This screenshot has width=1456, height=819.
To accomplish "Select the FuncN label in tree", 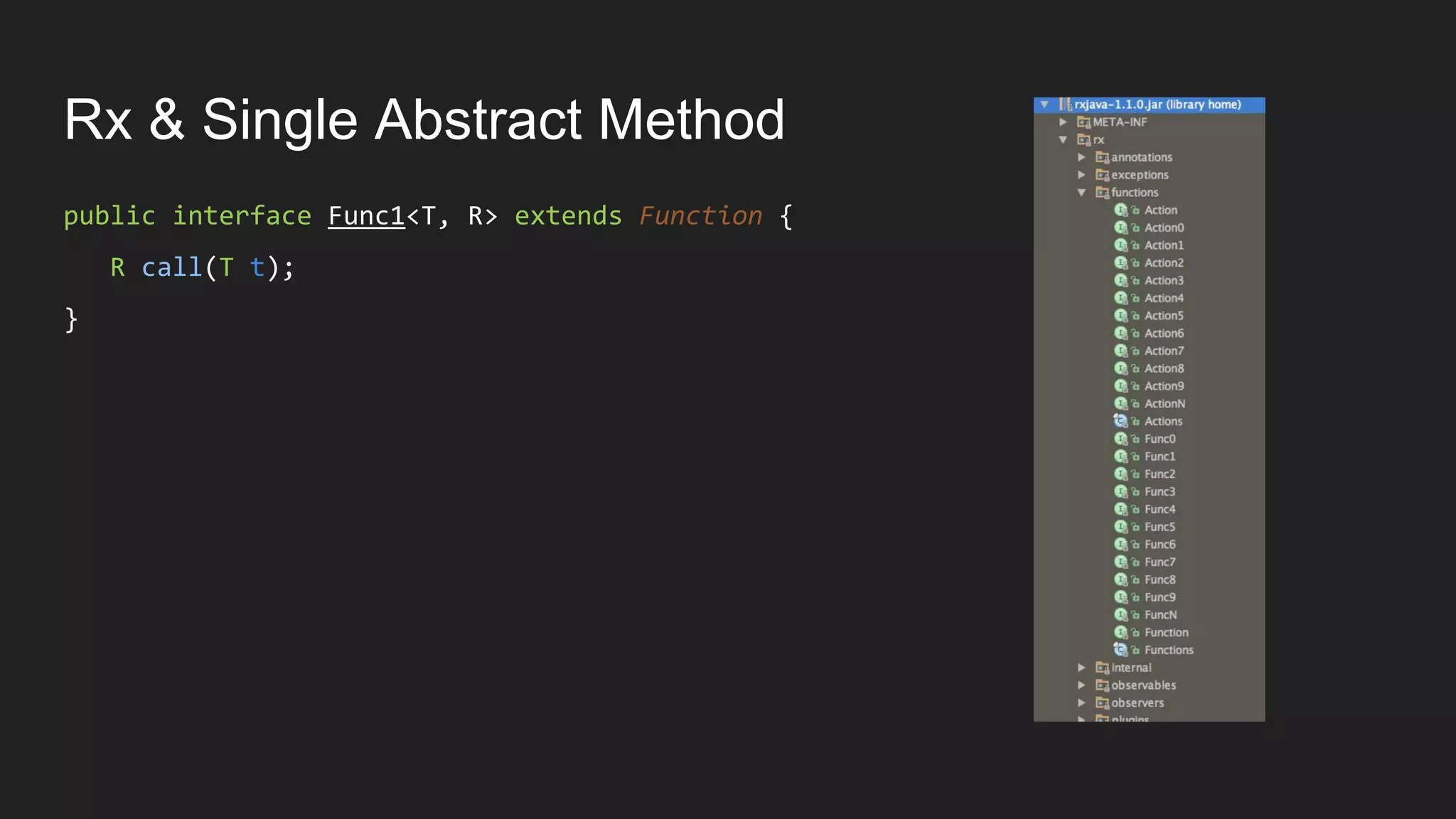I will pos(1160,615).
